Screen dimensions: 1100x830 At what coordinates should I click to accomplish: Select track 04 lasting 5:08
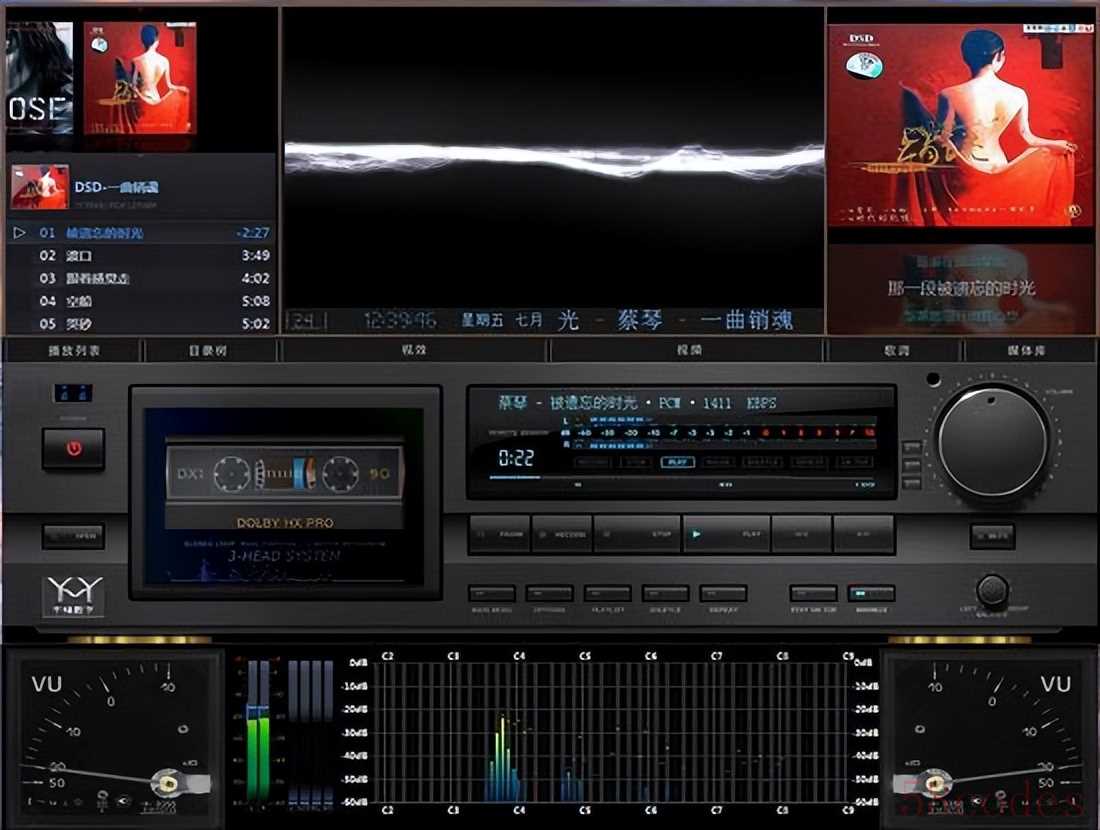140,301
